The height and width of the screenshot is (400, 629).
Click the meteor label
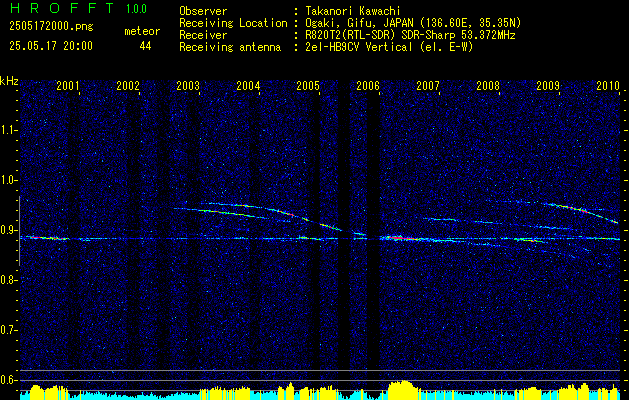tap(142, 32)
